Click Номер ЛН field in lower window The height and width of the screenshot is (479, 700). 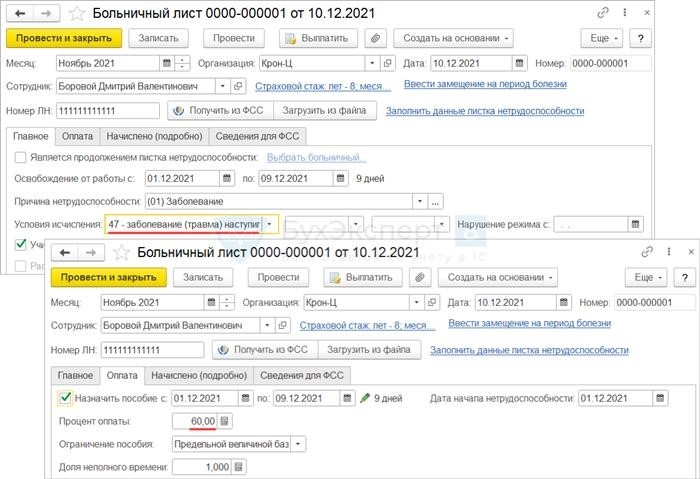pyautogui.click(x=153, y=350)
